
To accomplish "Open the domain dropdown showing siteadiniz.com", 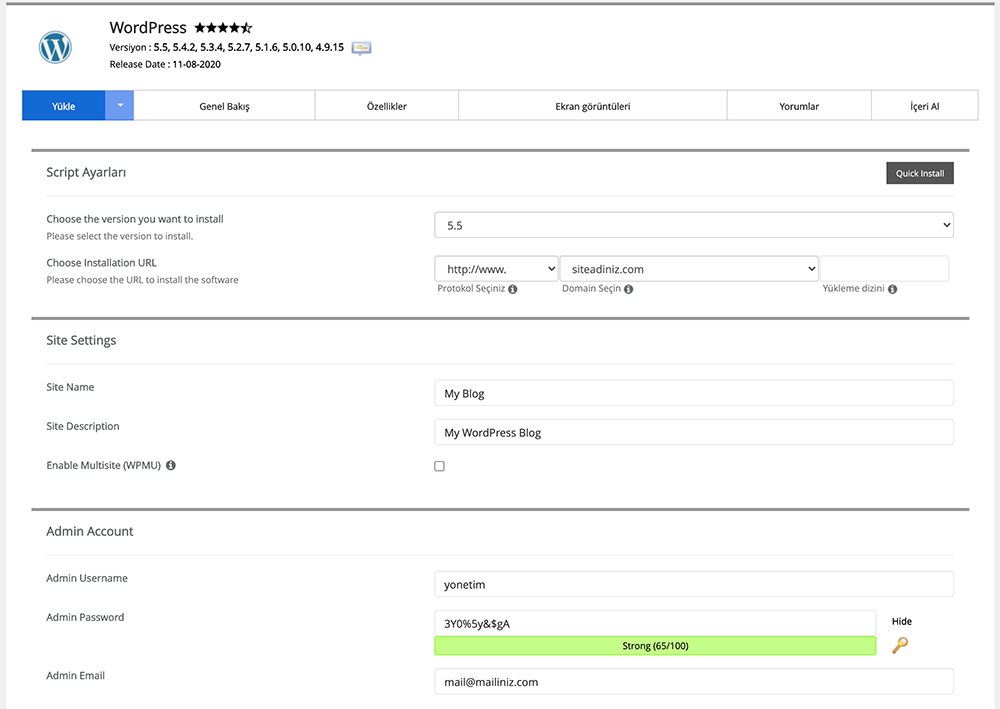I will pyautogui.click(x=689, y=268).
